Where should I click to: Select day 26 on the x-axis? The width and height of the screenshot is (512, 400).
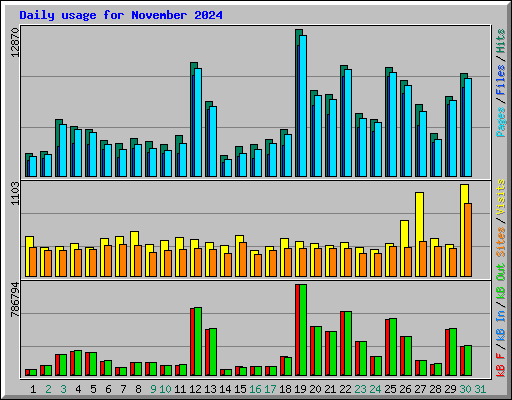point(405,389)
